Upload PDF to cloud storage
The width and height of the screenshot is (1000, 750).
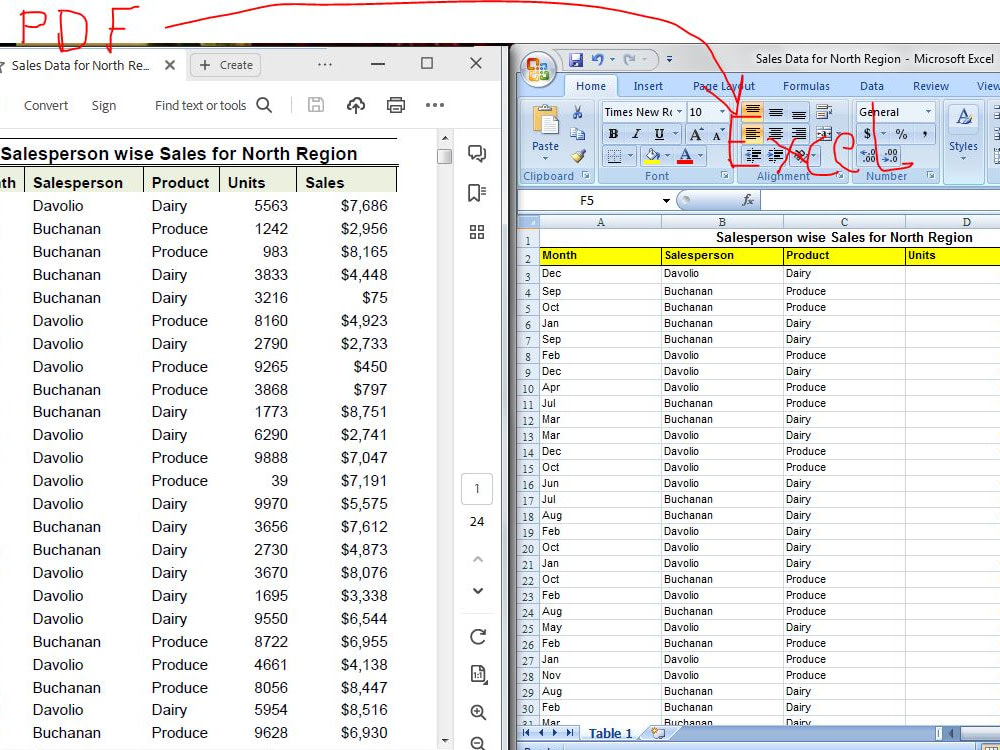pos(356,105)
